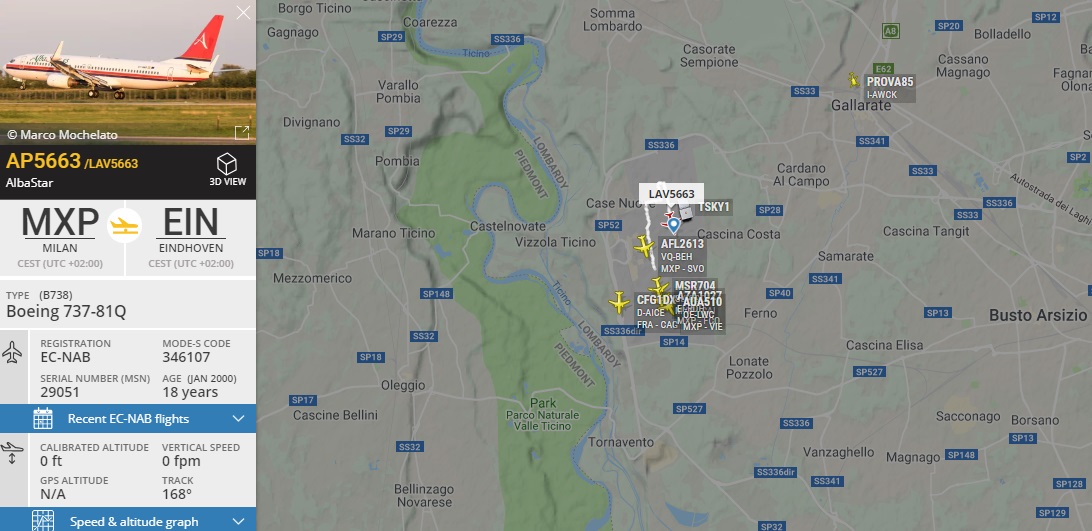Viewport: 1092px width, 531px height.
Task: Click the chevron beside Recent EC-NAB flights
Action: pos(238,419)
